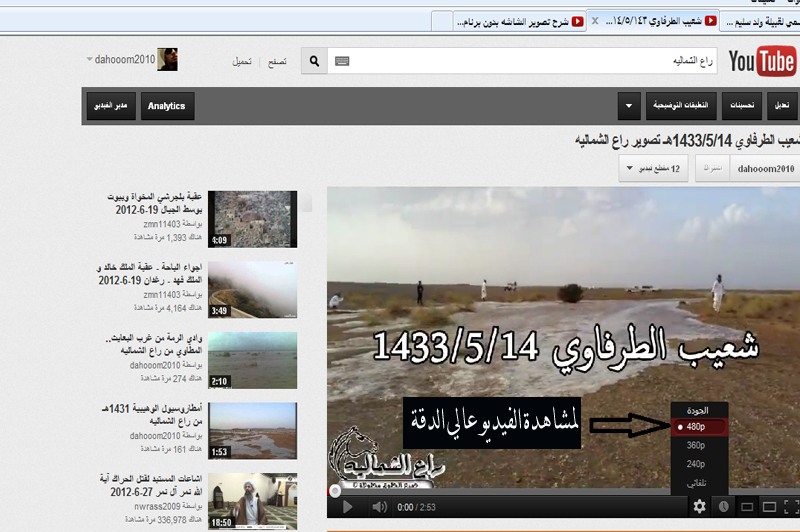Screen dimensions: 800x532
Task: Switch to the قبيلة ولد سليم browser tab
Action: click(761, 22)
